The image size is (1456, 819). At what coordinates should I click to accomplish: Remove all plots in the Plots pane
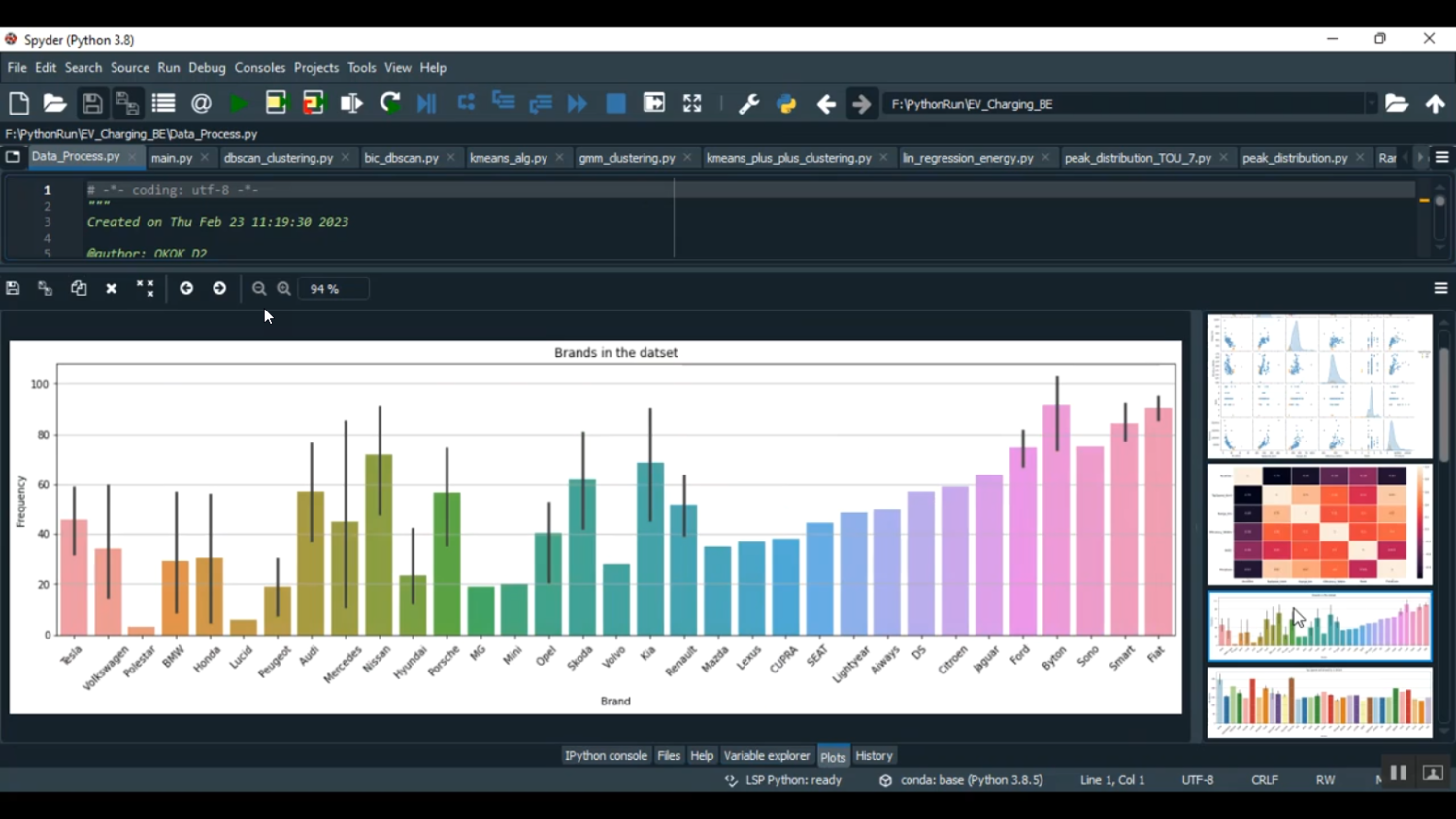point(146,288)
